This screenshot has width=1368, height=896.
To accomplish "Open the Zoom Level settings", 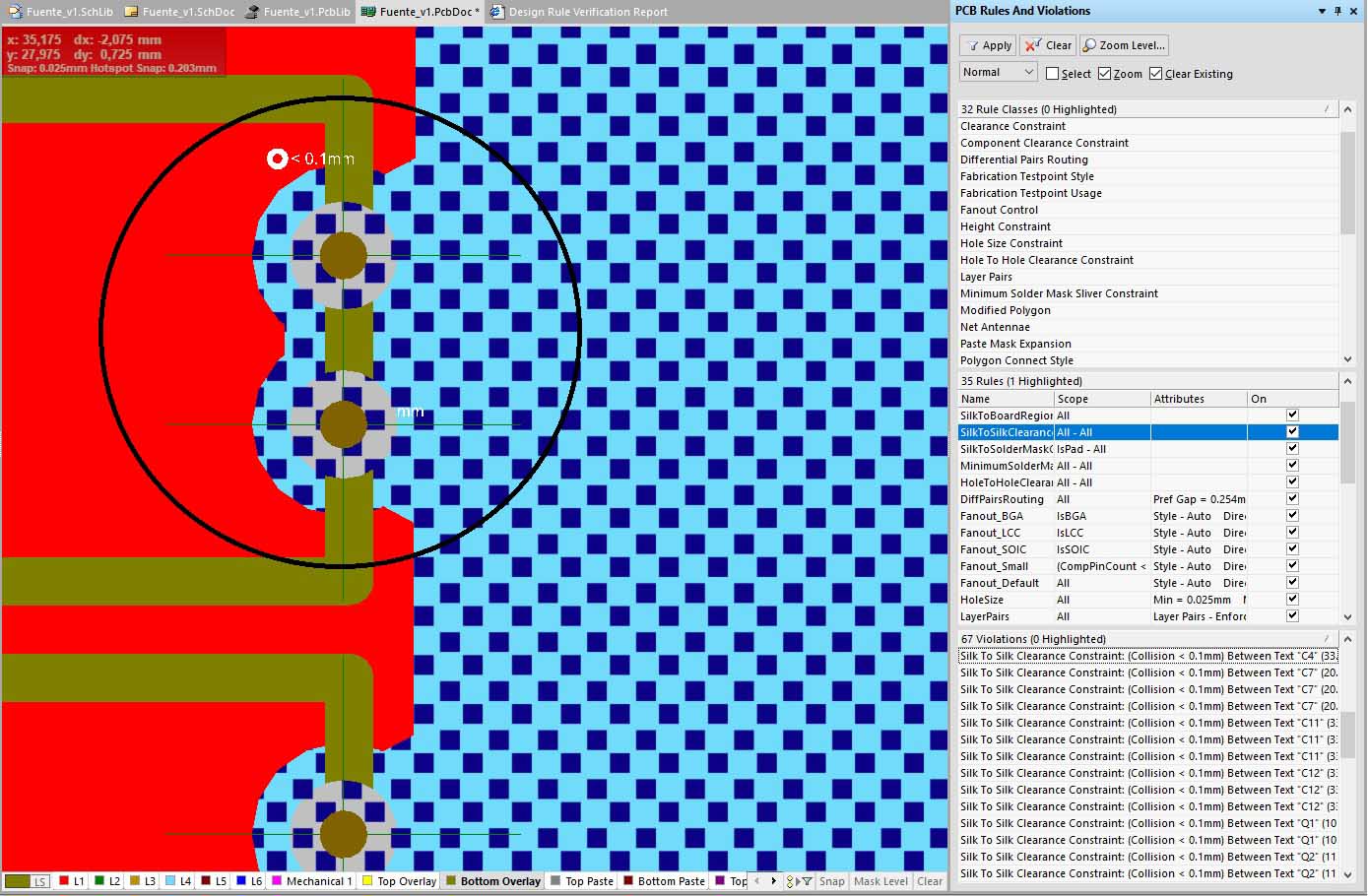I will point(1124,45).
